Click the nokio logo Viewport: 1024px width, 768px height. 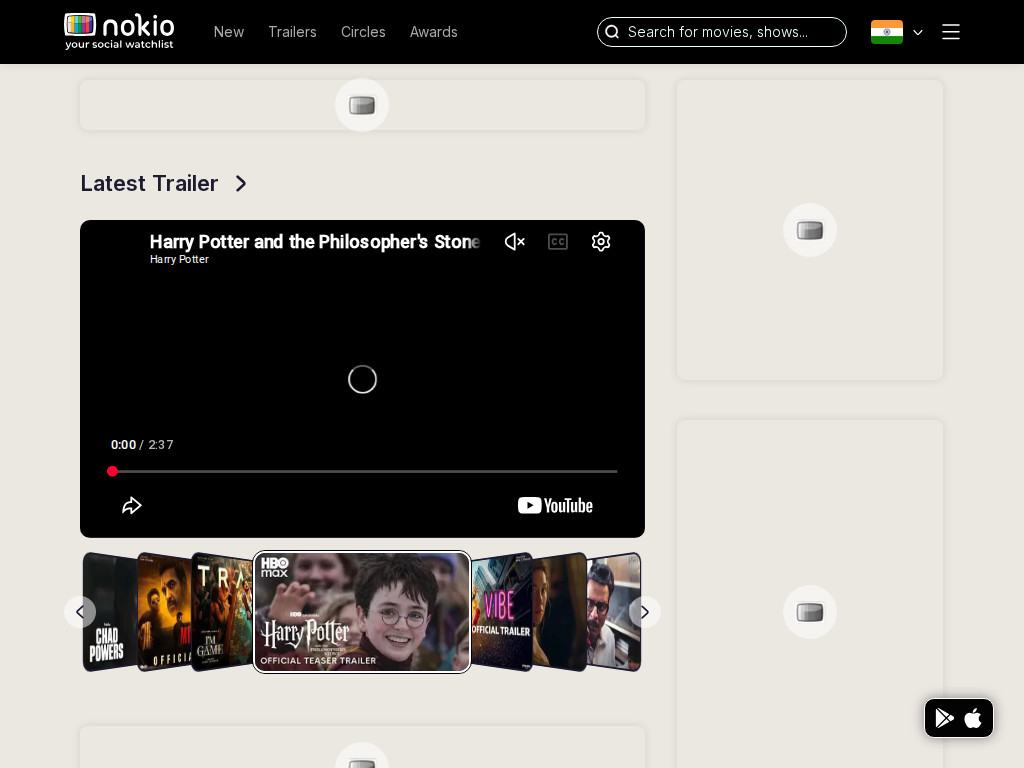(x=119, y=31)
